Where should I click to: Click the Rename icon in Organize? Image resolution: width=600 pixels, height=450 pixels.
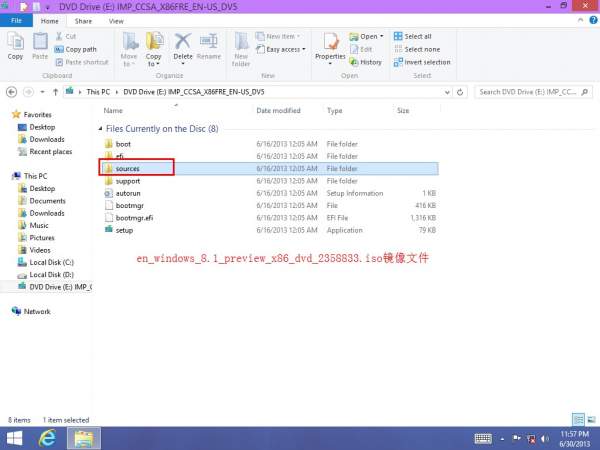tap(209, 41)
